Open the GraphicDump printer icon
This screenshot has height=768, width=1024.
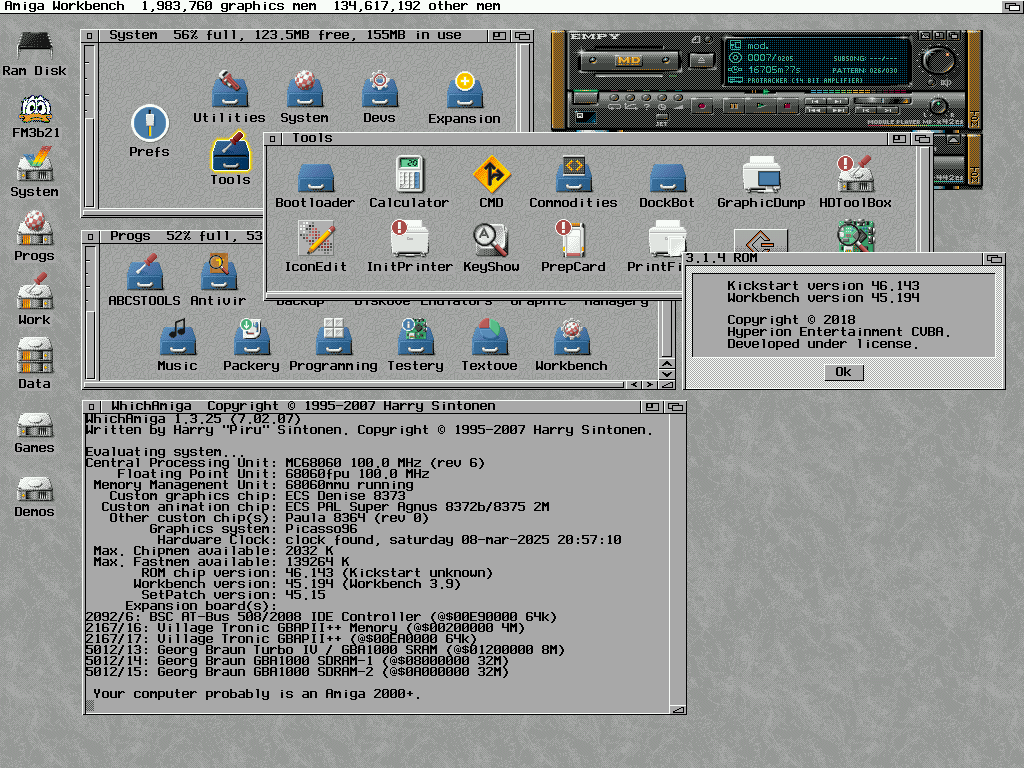pos(761,176)
